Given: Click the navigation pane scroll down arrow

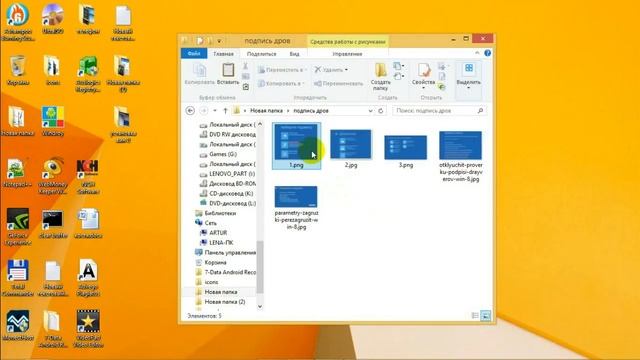Looking at the screenshot, I should pos(260,307).
